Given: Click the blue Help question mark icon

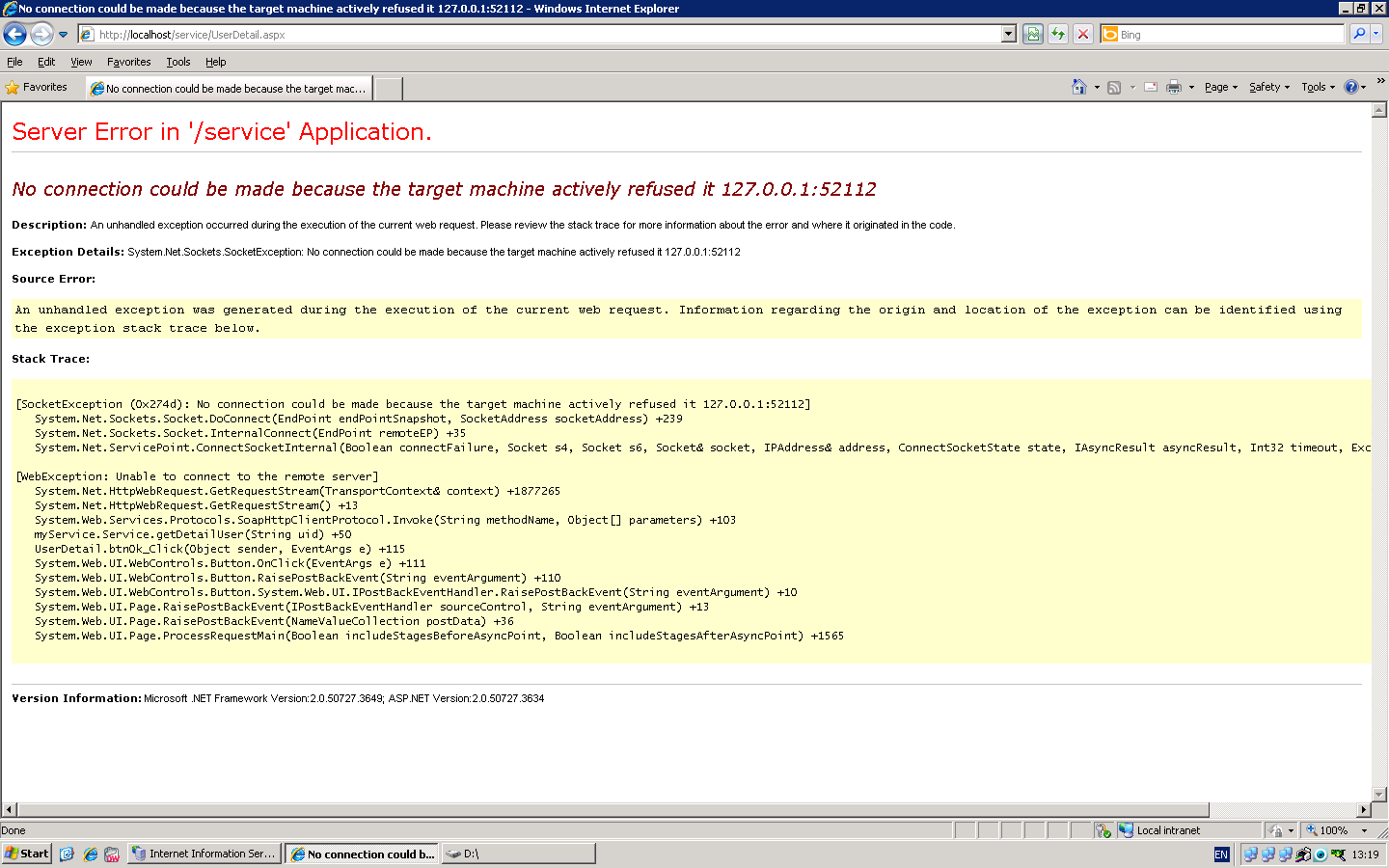Looking at the screenshot, I should 1351,88.
